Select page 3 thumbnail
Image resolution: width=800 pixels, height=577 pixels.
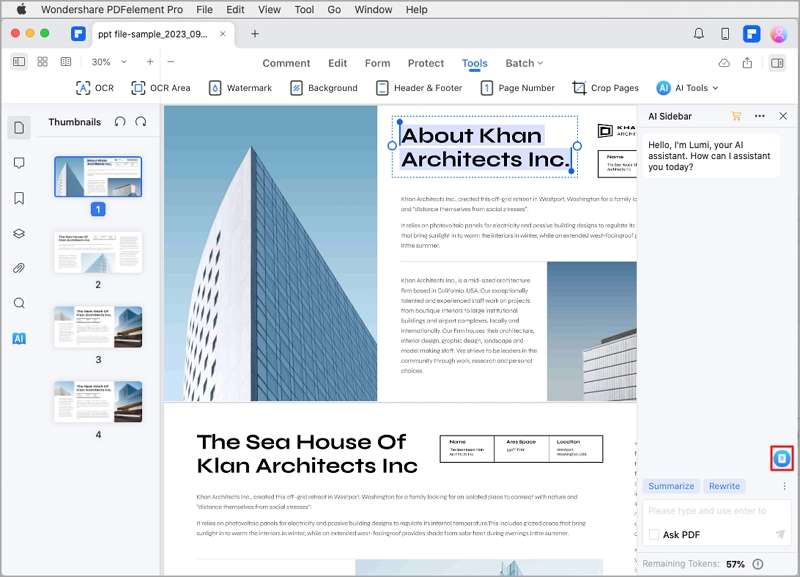(98, 327)
